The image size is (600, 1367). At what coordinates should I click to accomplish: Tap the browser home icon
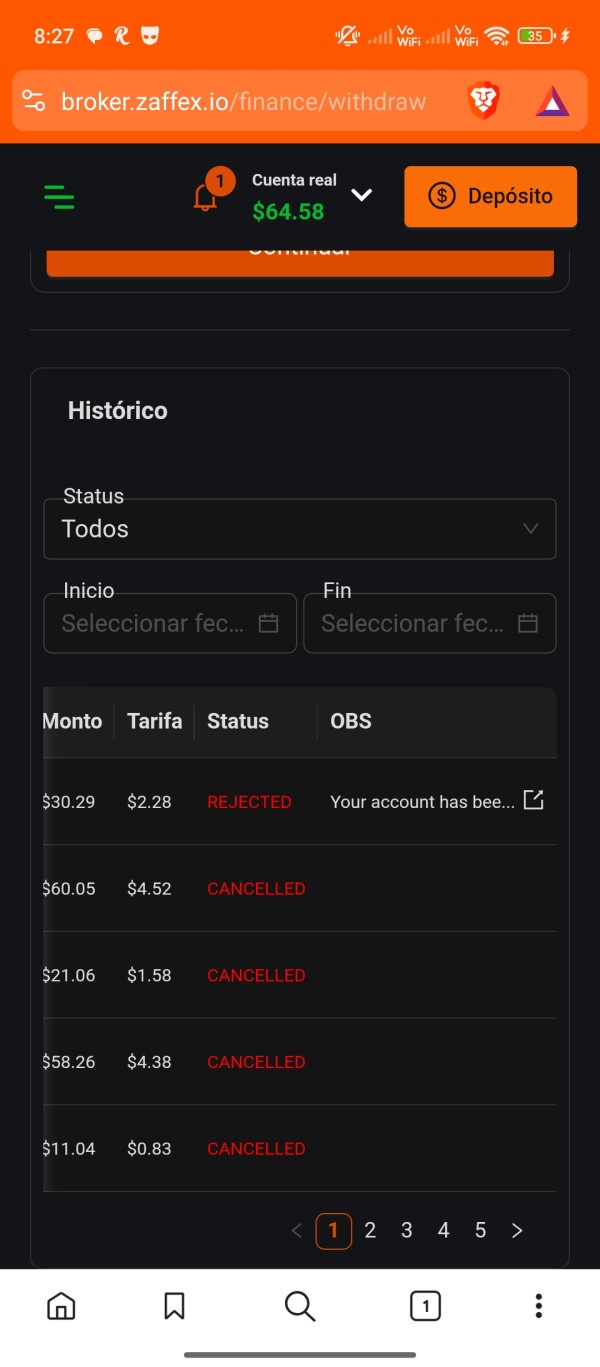pyautogui.click(x=61, y=1305)
